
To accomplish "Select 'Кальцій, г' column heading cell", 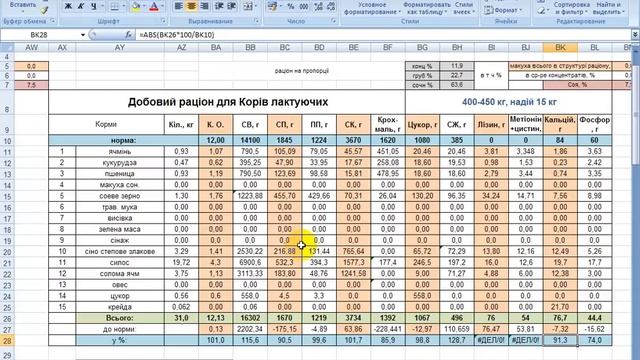I will 560,124.
